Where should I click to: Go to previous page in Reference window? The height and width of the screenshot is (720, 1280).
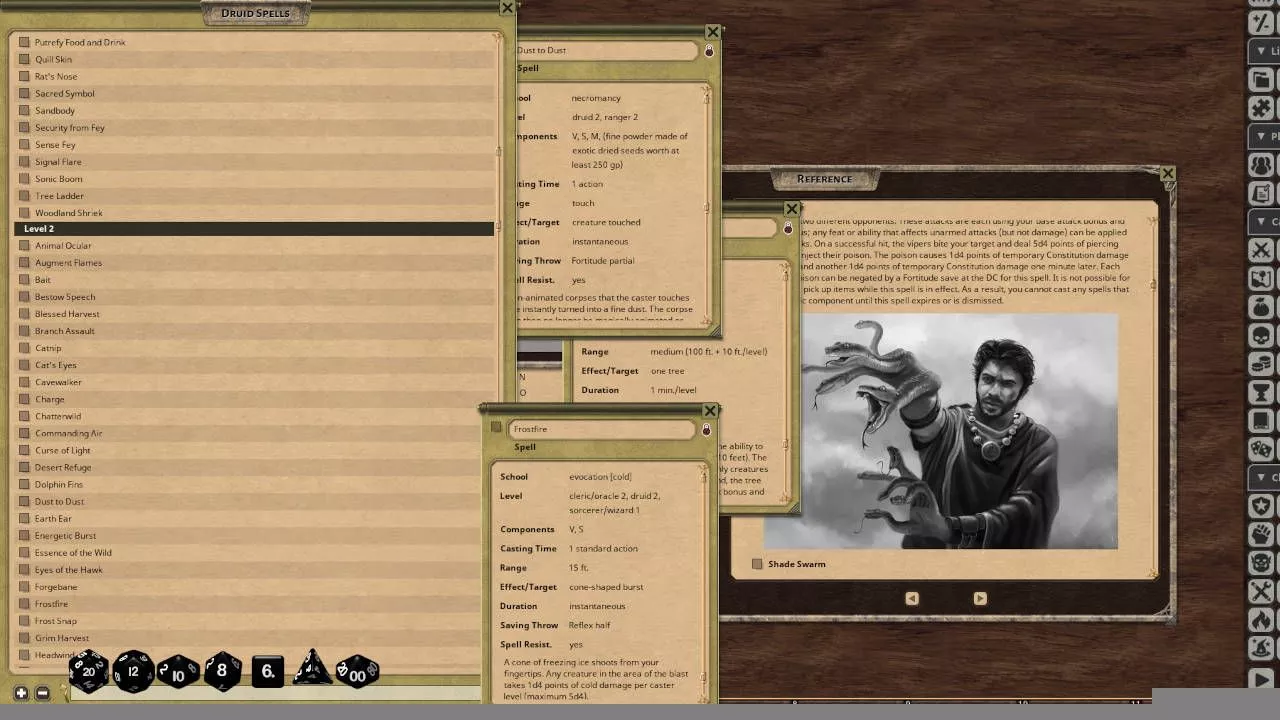pyautogui.click(x=911, y=598)
